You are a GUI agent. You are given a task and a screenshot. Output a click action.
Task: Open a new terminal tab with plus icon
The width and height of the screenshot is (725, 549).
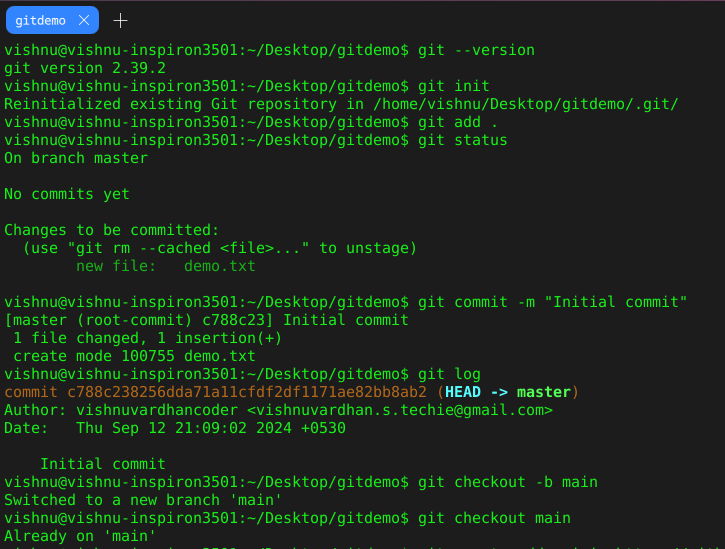(120, 20)
